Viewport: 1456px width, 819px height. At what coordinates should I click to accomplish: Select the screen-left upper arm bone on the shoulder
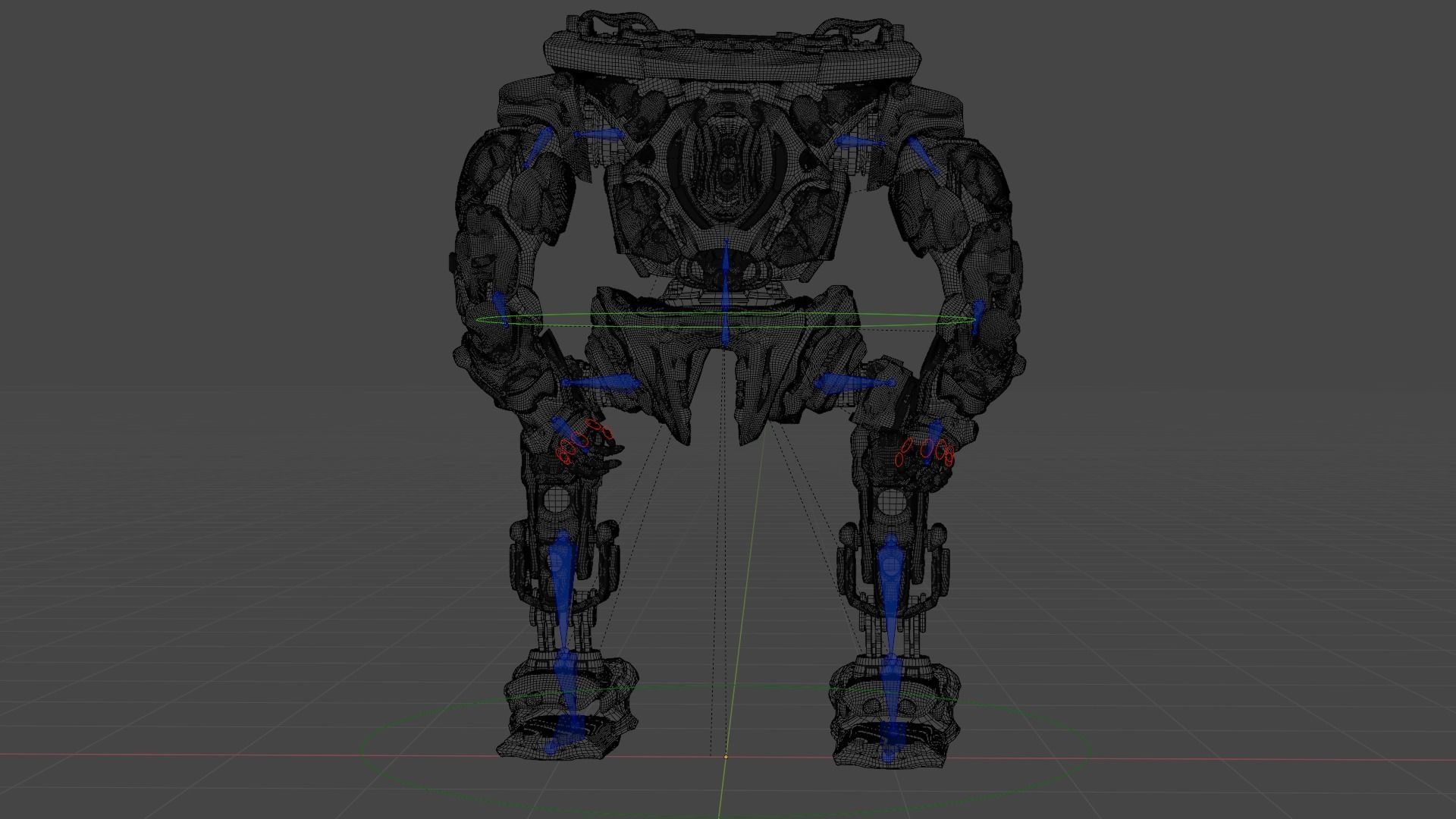pyautogui.click(x=538, y=148)
